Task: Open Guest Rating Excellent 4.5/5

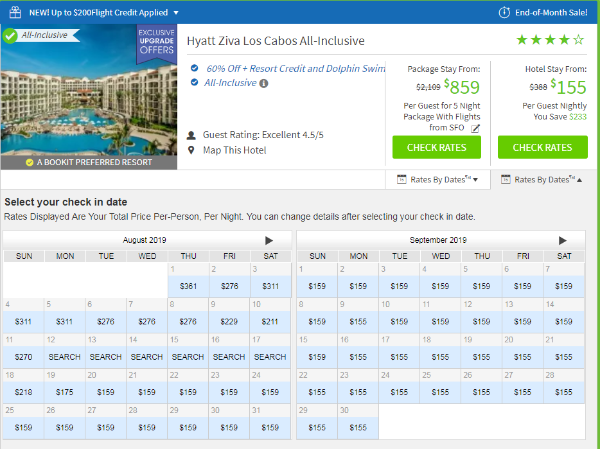Action: (x=263, y=135)
